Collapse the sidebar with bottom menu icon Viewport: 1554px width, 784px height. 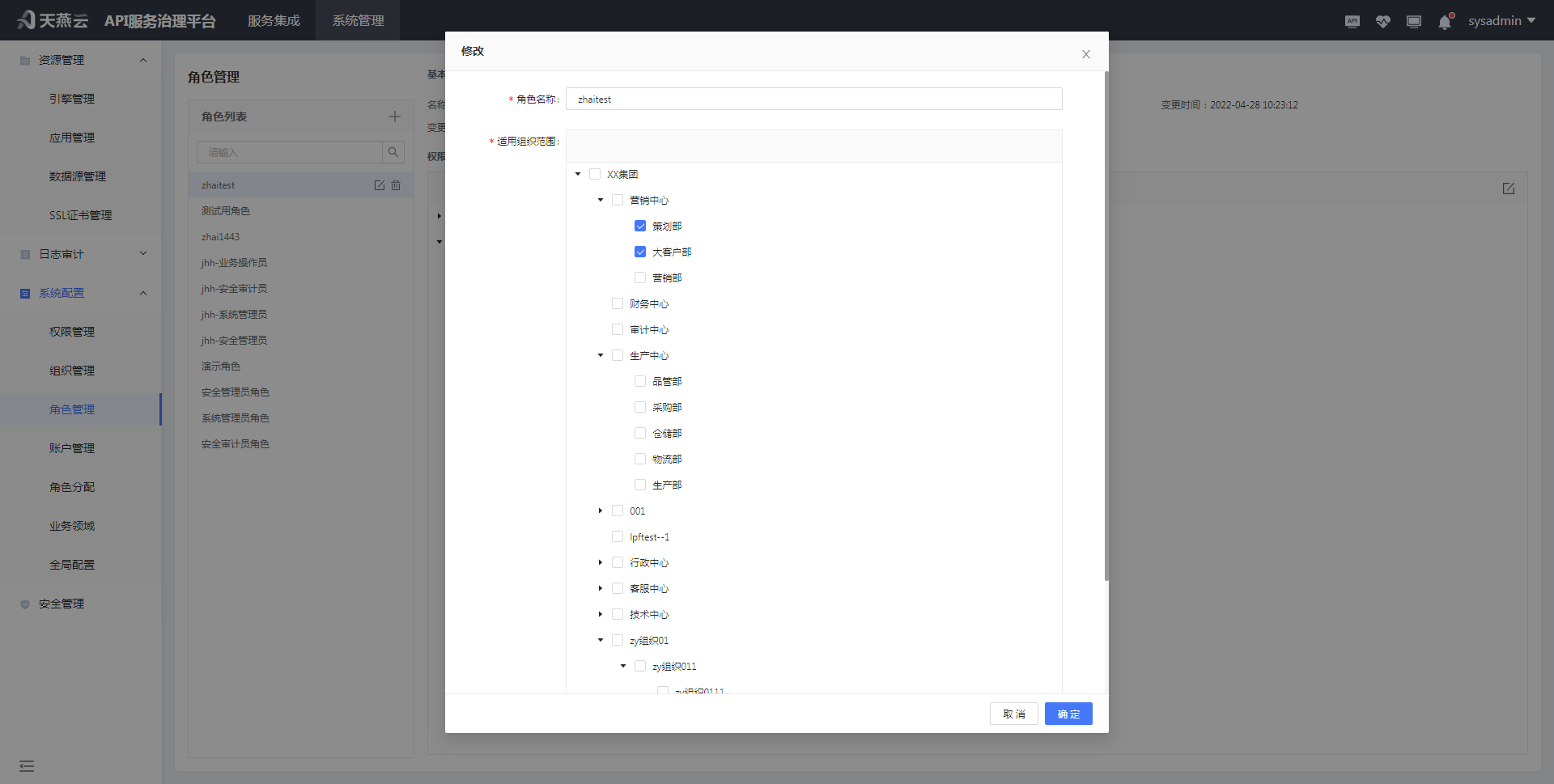(27, 765)
